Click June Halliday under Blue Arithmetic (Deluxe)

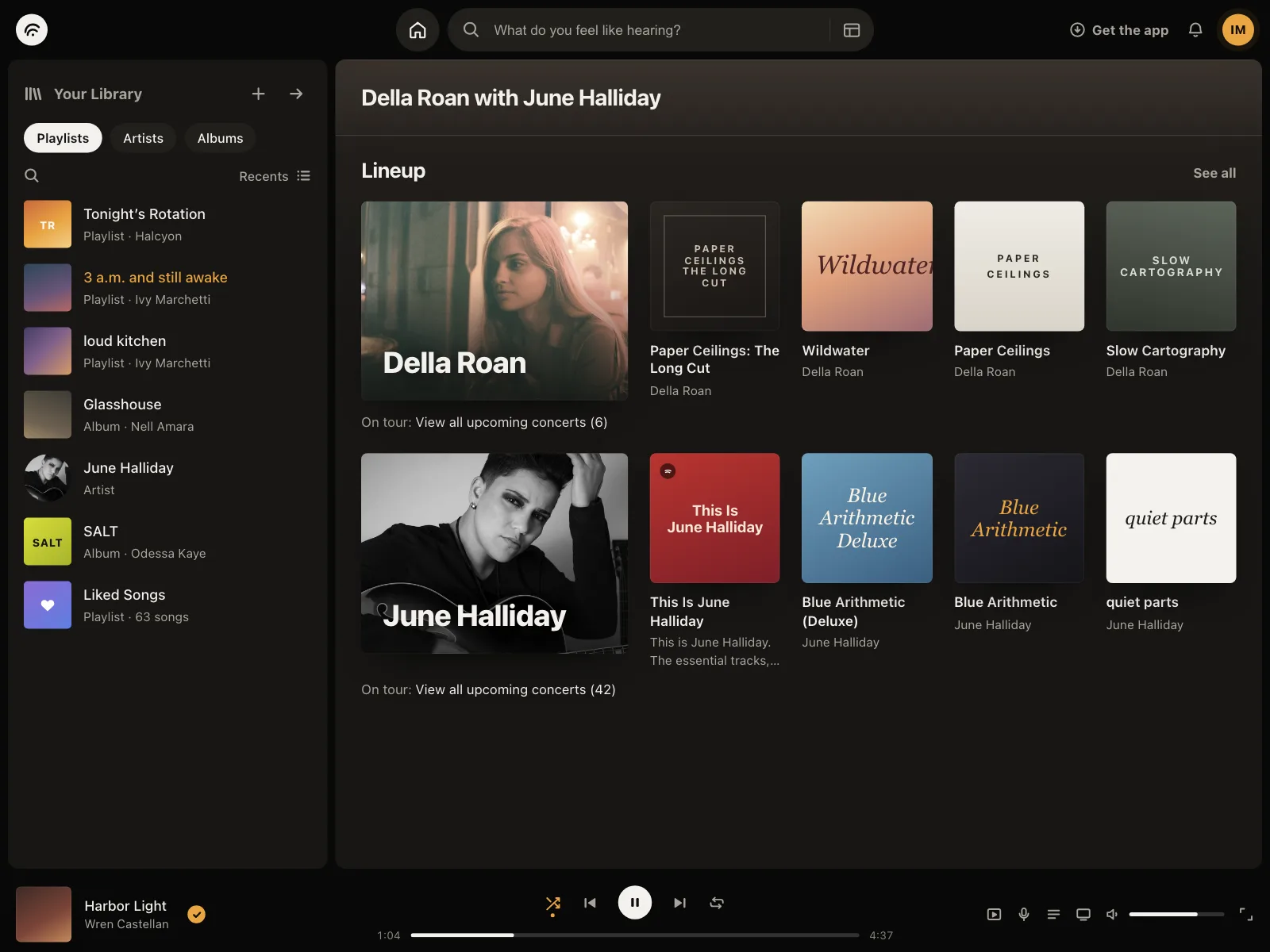(x=841, y=642)
